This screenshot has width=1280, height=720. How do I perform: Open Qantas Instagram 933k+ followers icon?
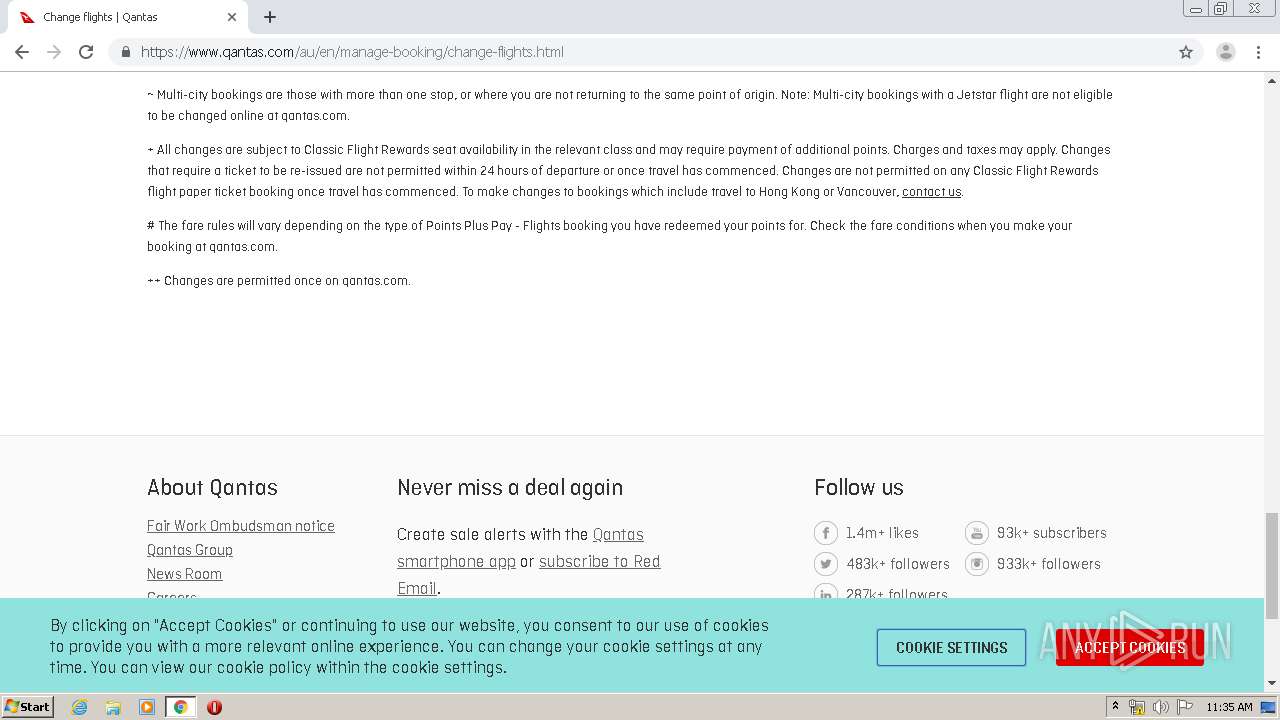[976, 564]
